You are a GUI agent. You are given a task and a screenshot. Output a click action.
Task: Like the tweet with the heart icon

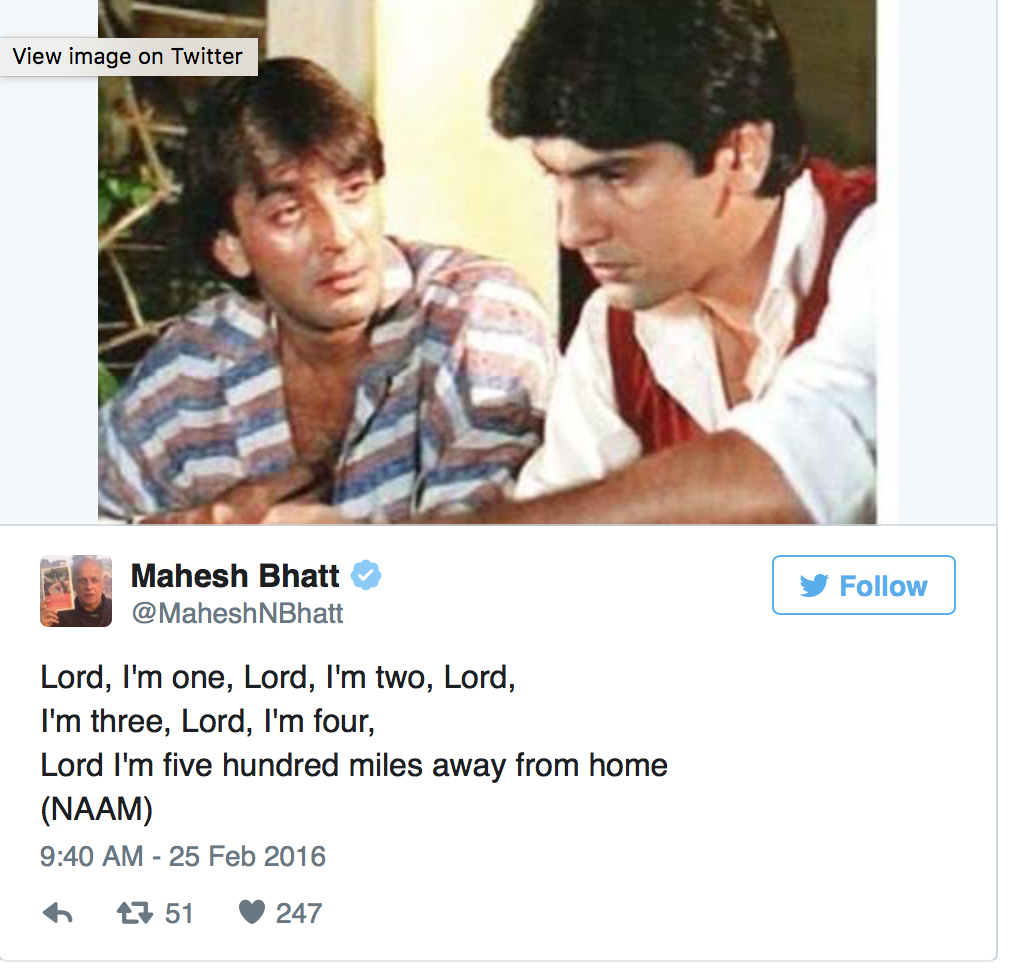[x=251, y=913]
